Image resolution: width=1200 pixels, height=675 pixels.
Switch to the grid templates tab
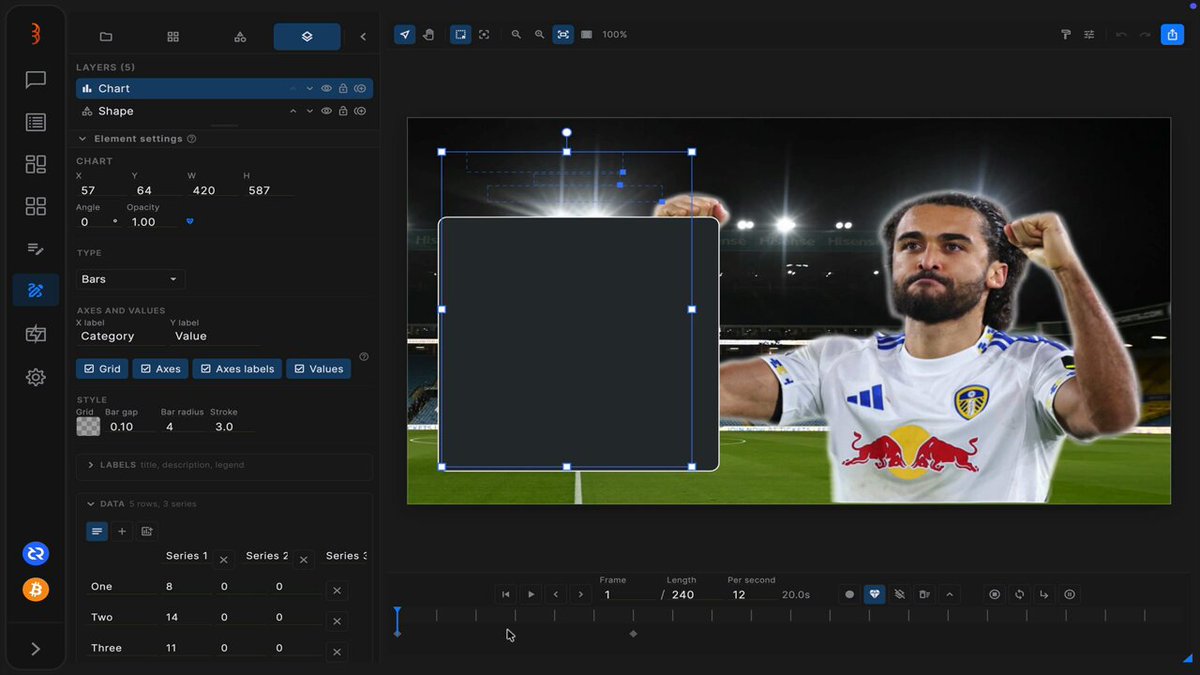173,37
